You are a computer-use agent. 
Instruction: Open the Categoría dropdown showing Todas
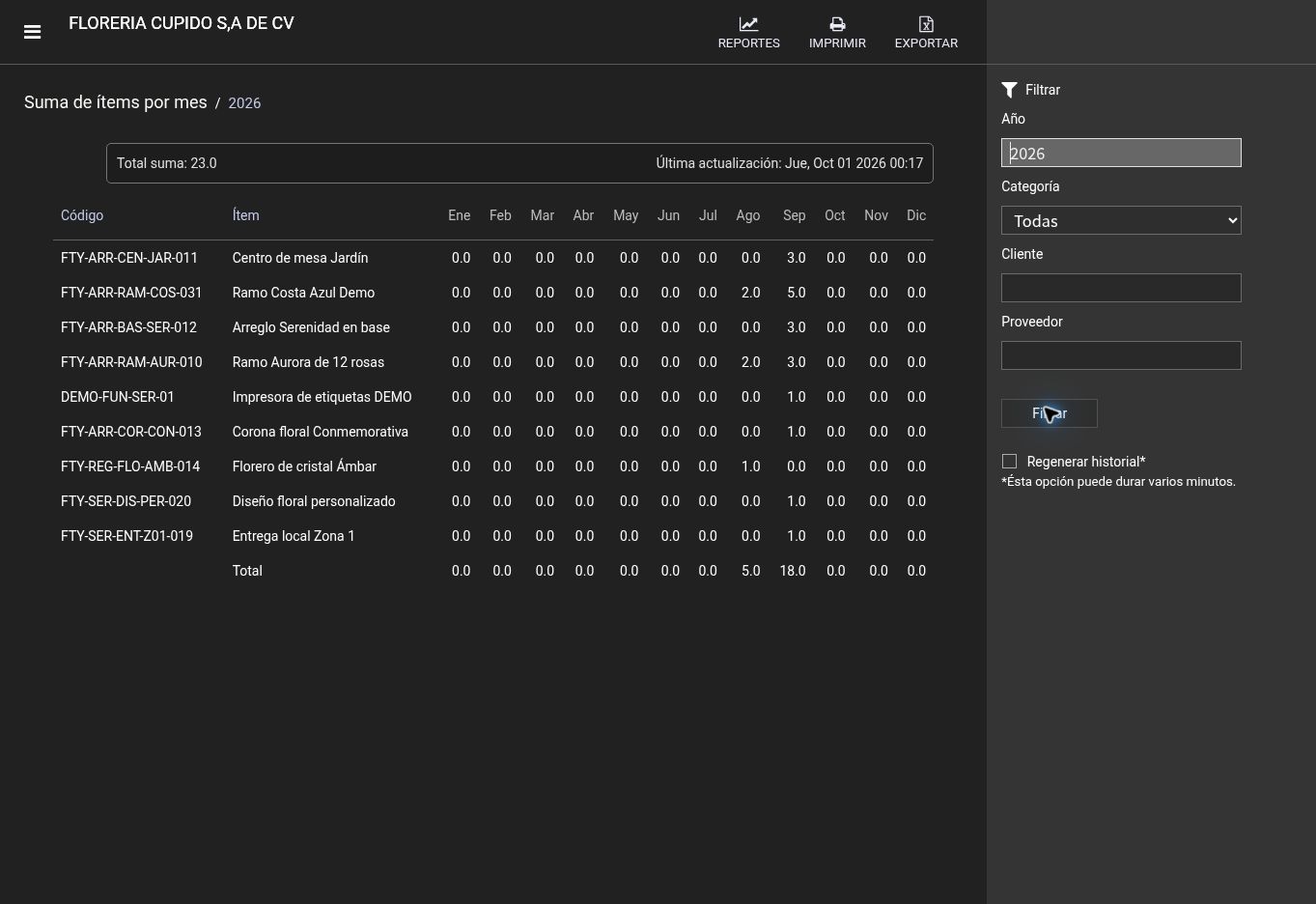click(x=1121, y=220)
